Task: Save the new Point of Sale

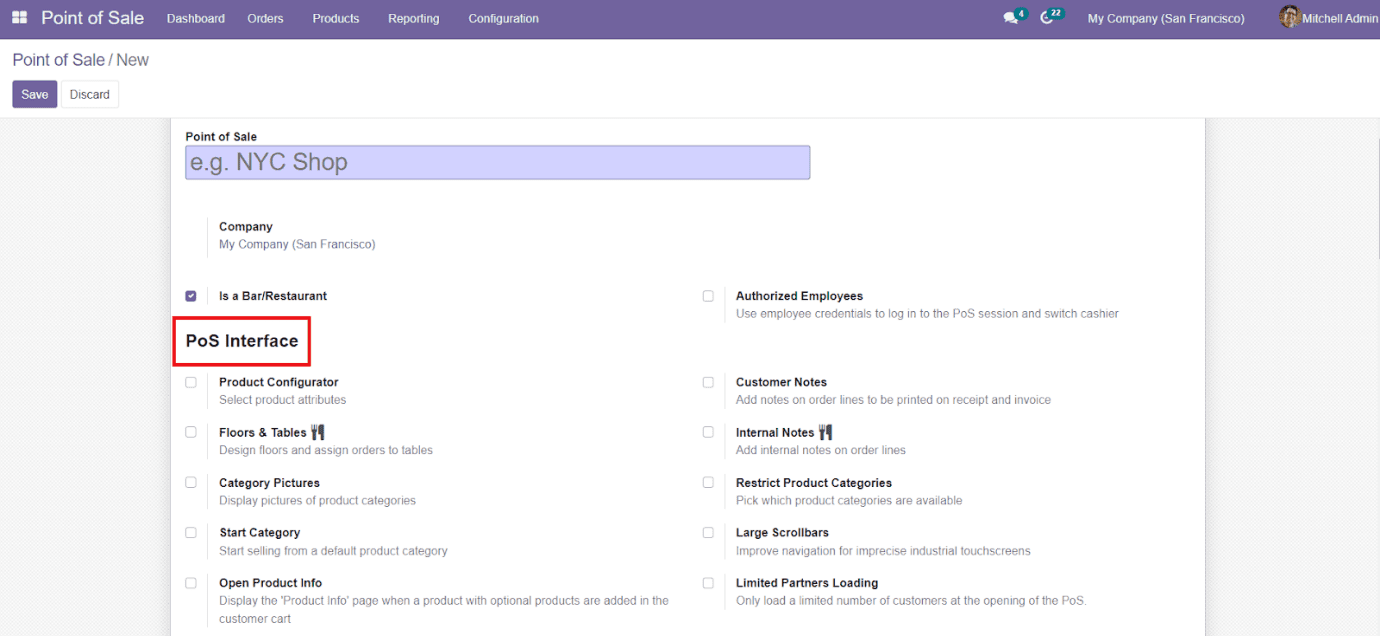Action: [x=34, y=93]
